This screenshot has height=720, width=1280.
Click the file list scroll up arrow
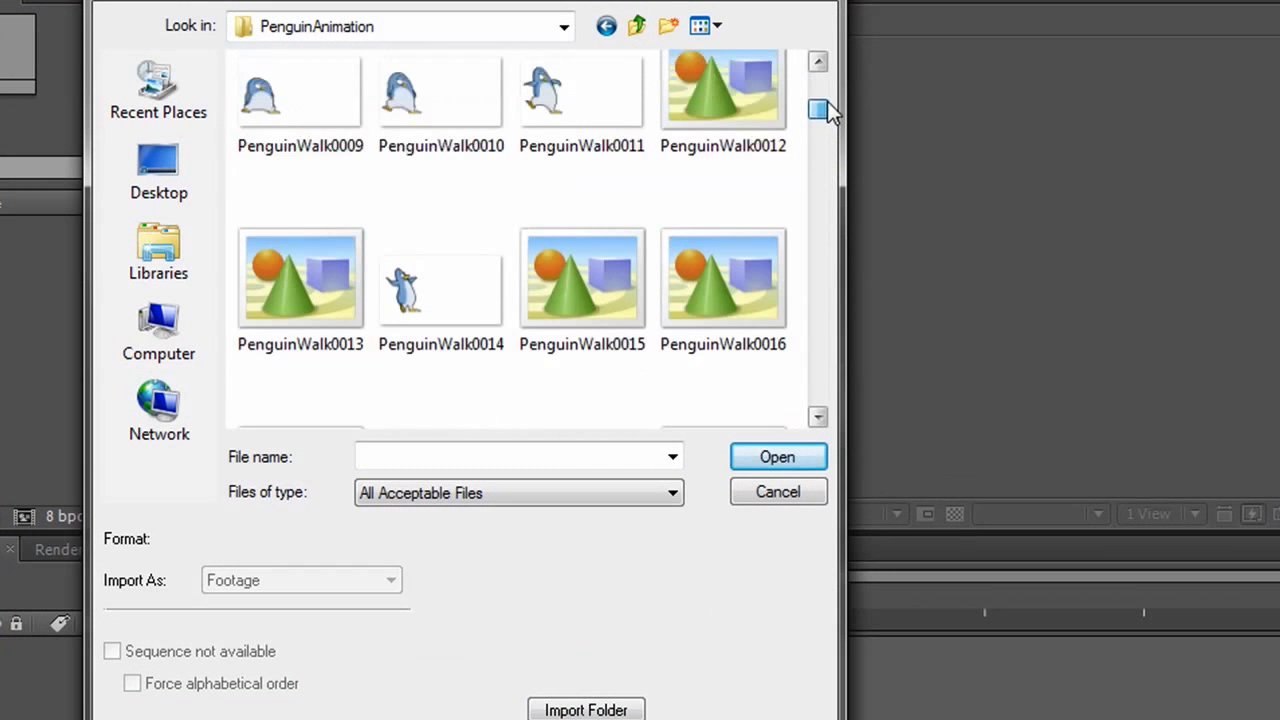pos(818,62)
